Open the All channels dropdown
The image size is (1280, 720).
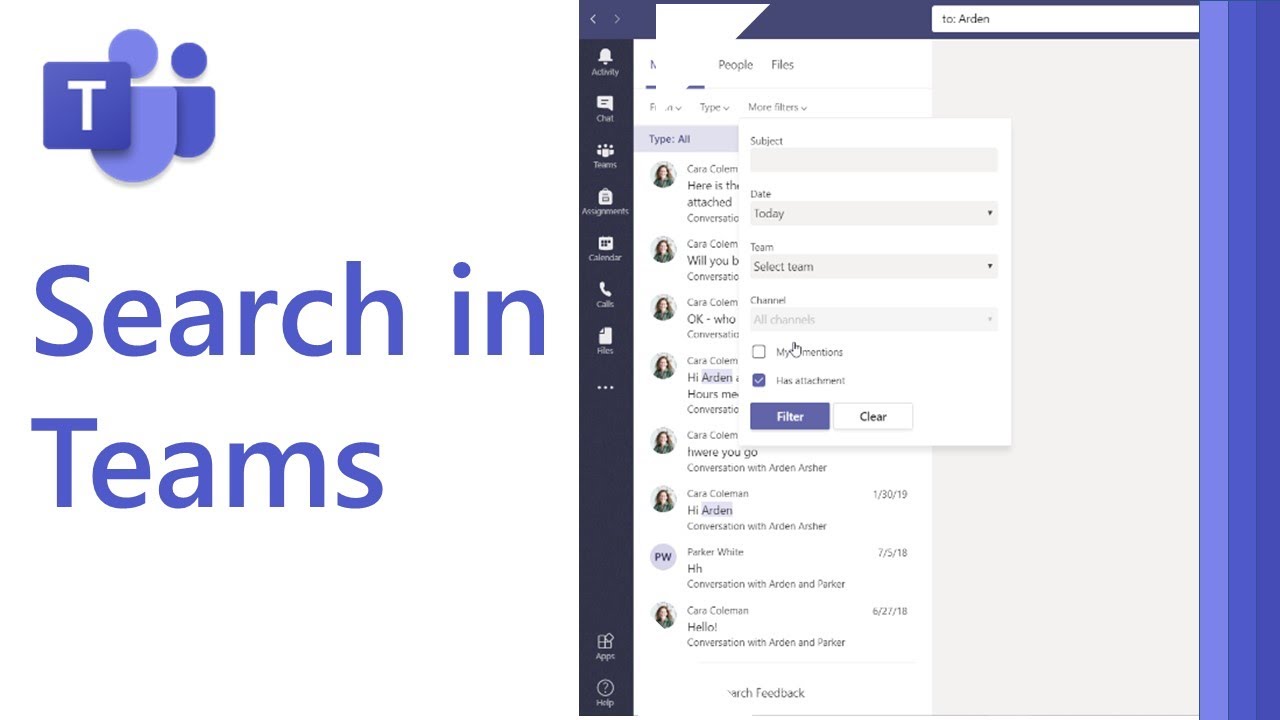click(x=874, y=319)
